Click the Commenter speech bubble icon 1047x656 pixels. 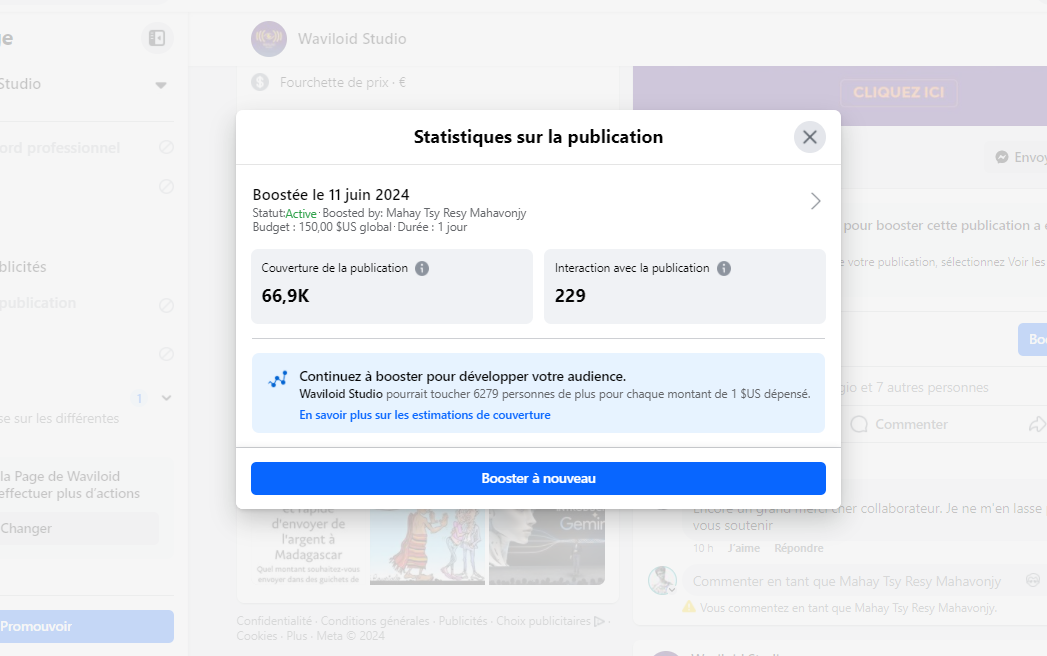859,424
